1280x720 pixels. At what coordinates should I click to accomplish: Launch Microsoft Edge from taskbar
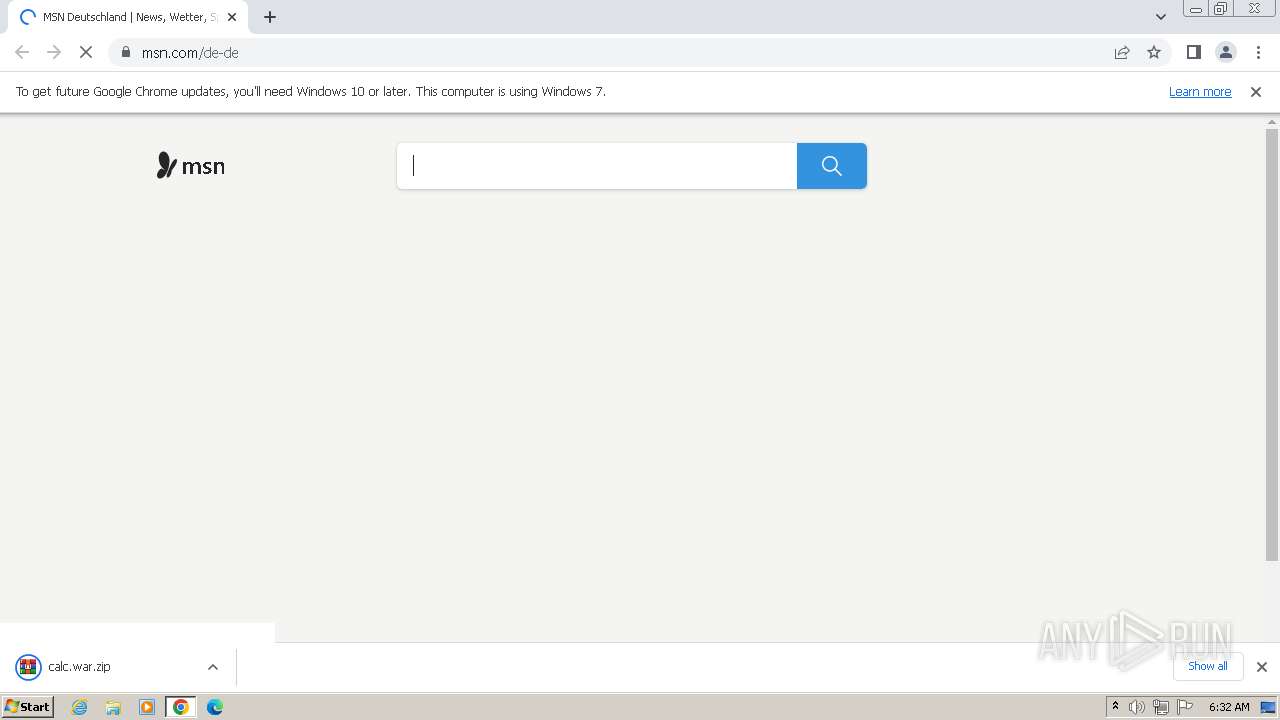215,707
